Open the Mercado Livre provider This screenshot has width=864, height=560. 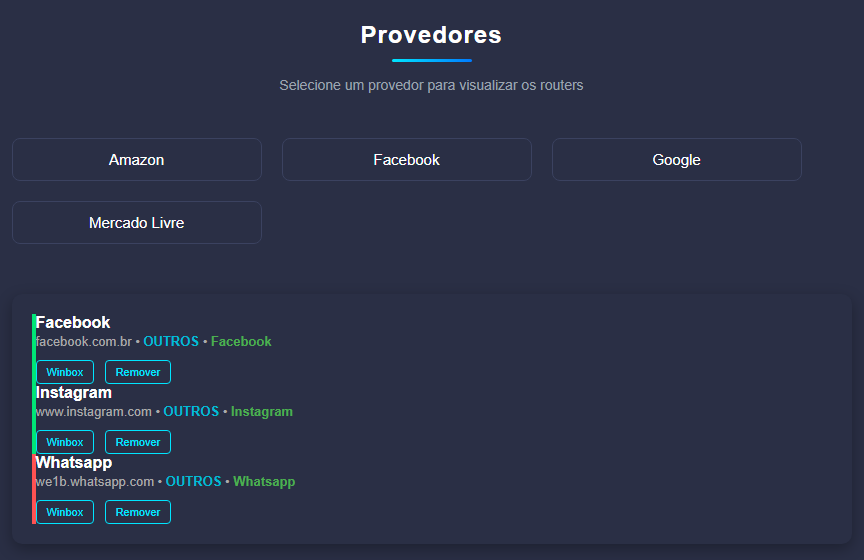(x=137, y=223)
